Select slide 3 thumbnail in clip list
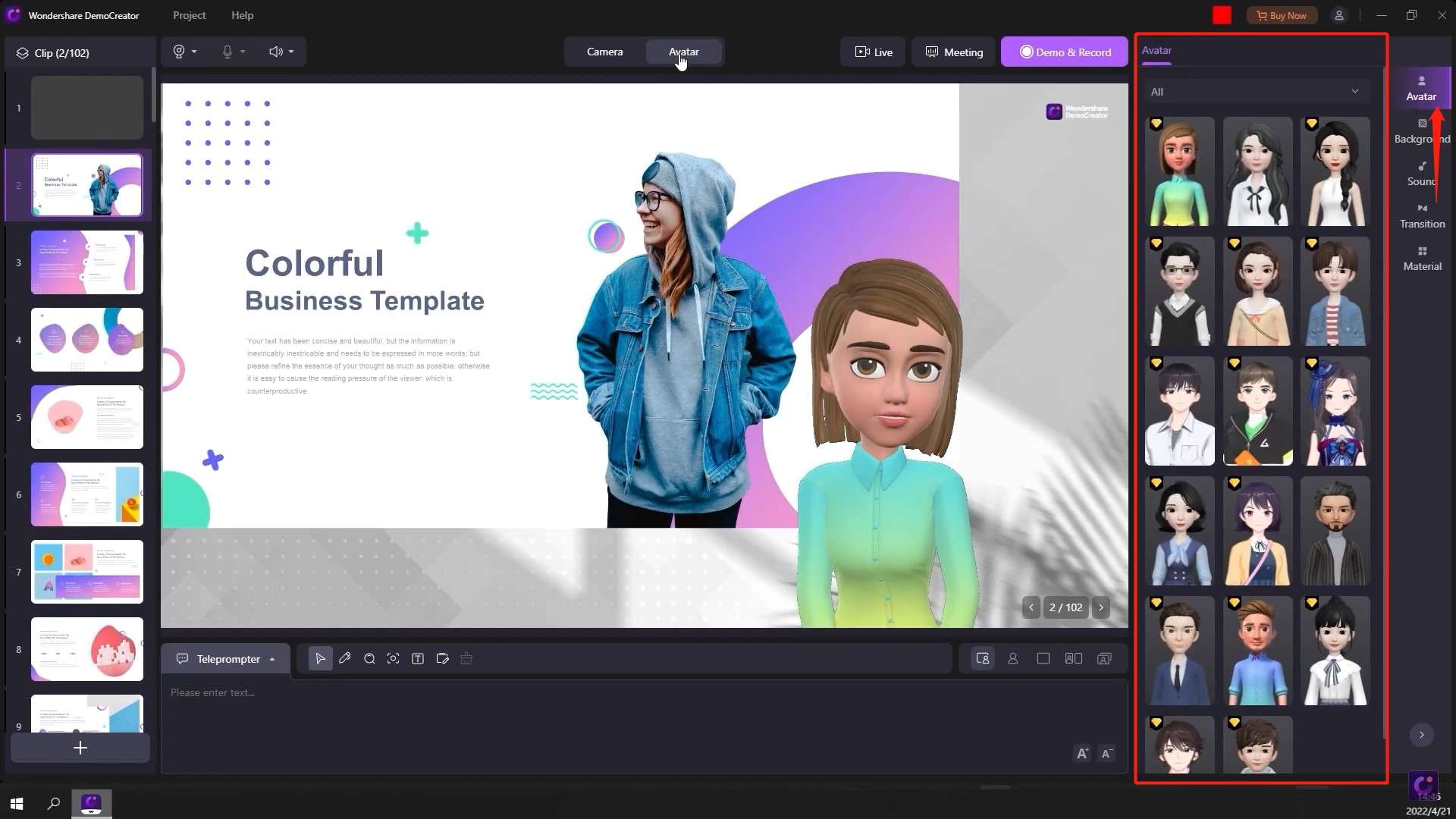Screen dimensions: 1456x819 coord(86,262)
